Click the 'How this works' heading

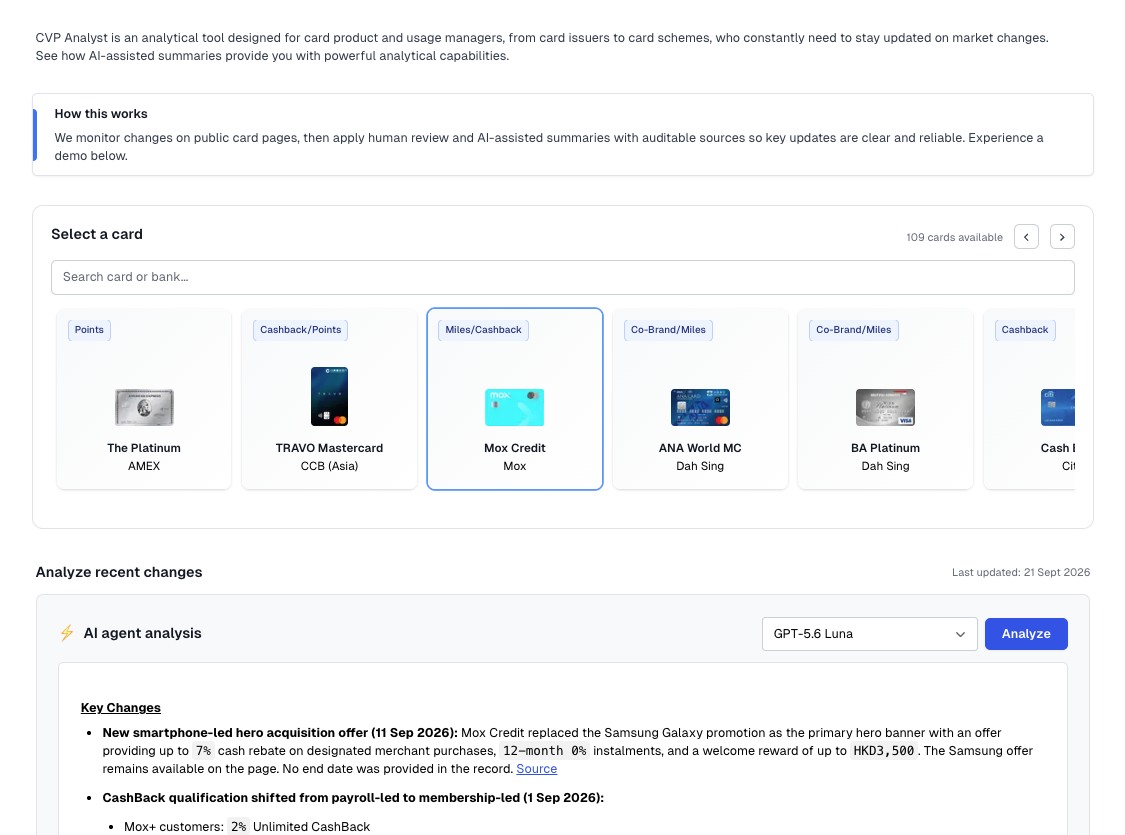pos(101,114)
